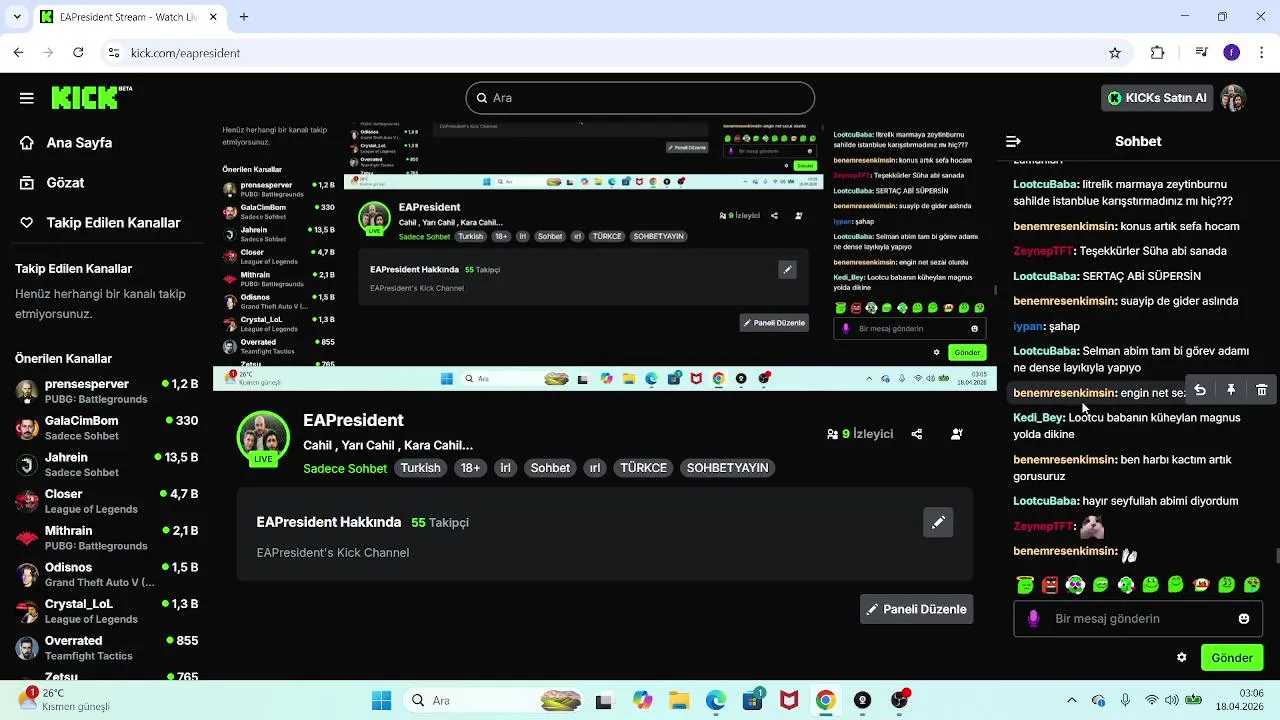Insert the last heart-eyes green emote

click(1252, 584)
